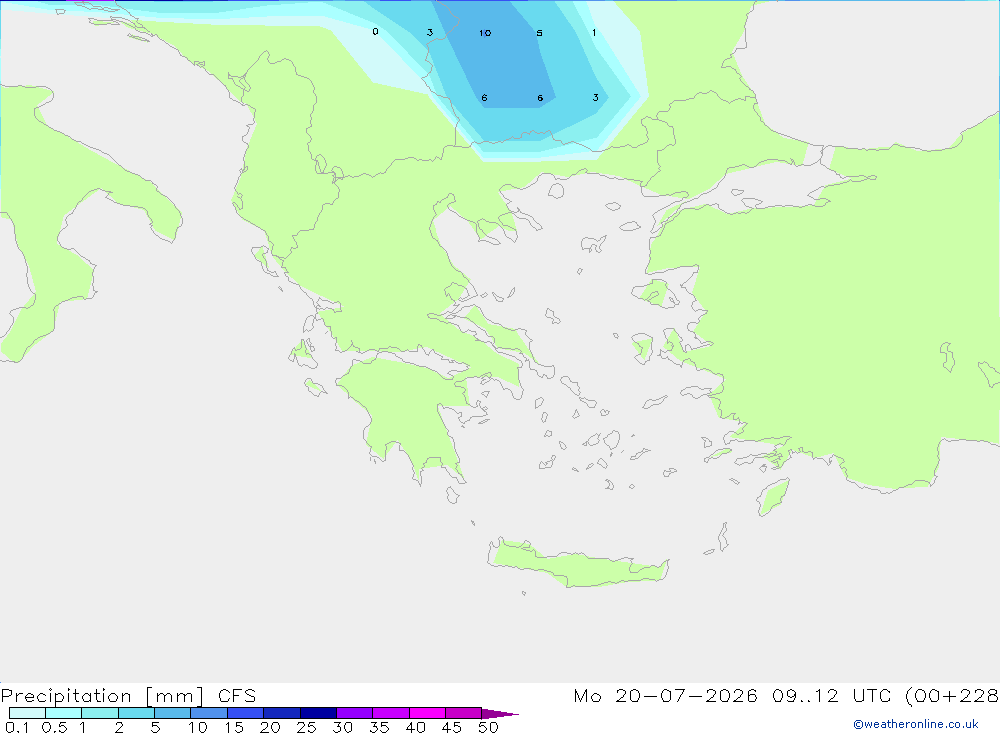Click the '40' legend scale label
The image size is (1000, 733).
[415, 727]
